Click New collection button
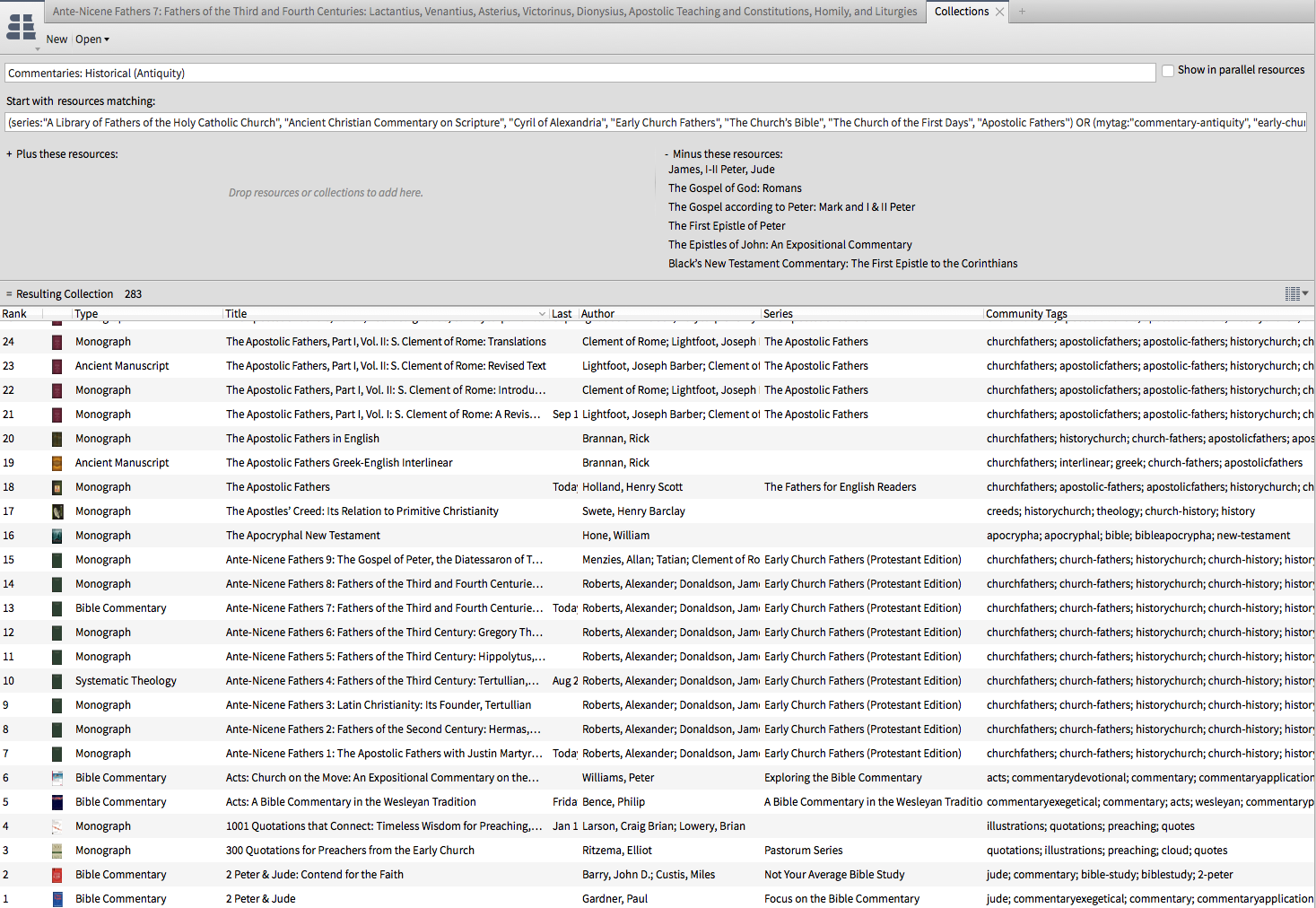The height and width of the screenshot is (908, 1316). 57,39
